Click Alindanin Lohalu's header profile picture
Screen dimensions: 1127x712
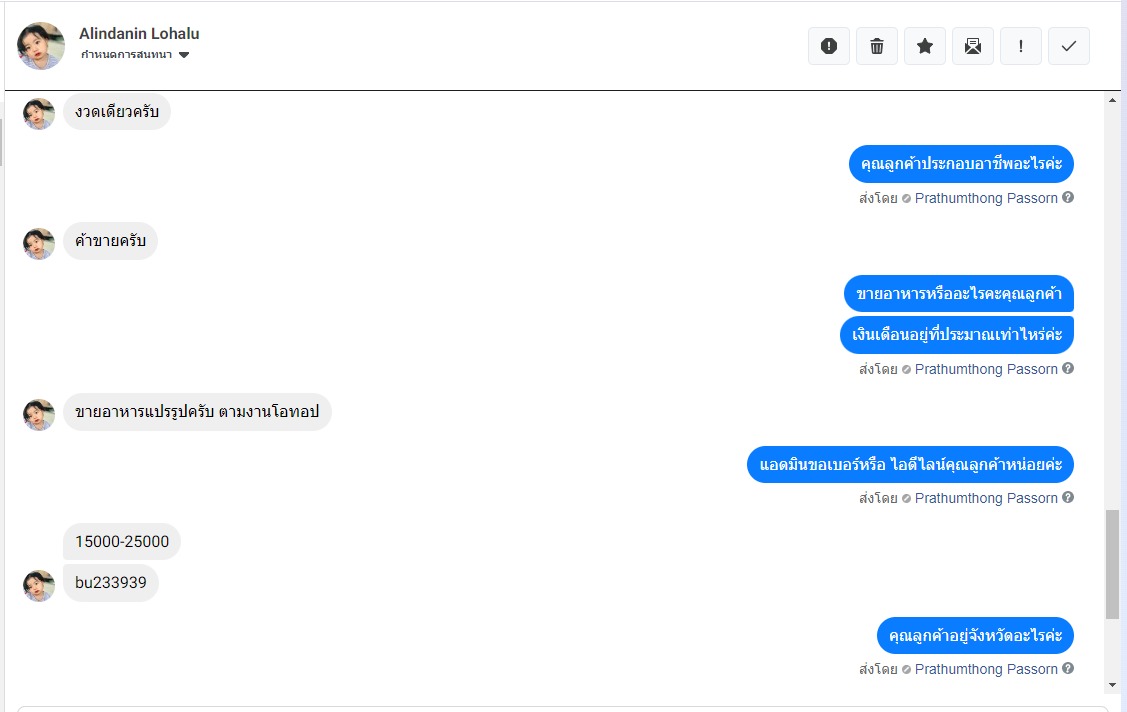41,46
